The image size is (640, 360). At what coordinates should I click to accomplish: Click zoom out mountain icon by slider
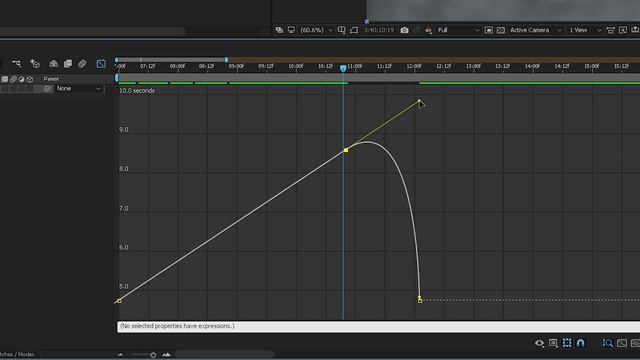(120, 355)
